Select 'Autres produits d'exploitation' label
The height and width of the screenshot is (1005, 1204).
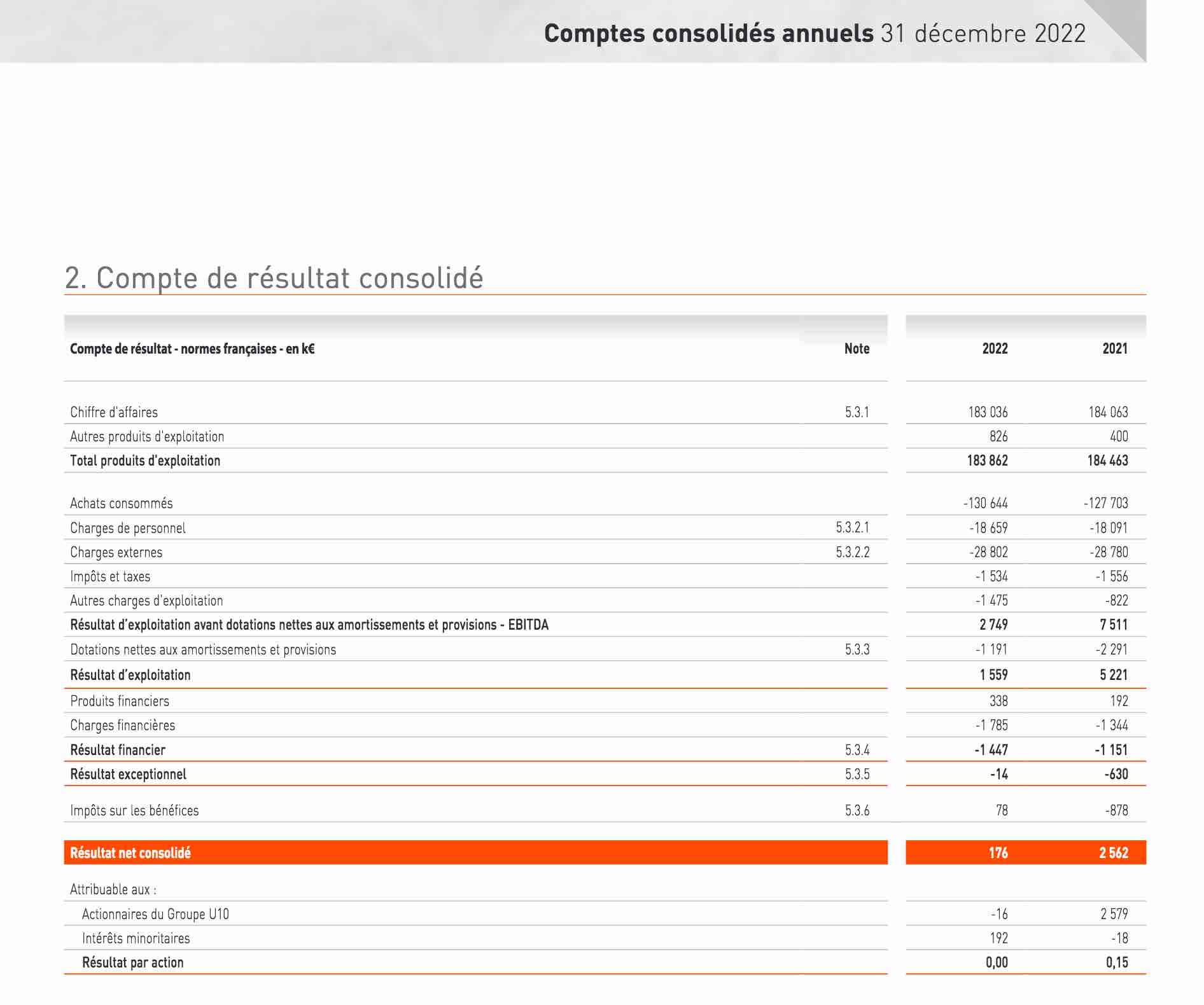(147, 436)
